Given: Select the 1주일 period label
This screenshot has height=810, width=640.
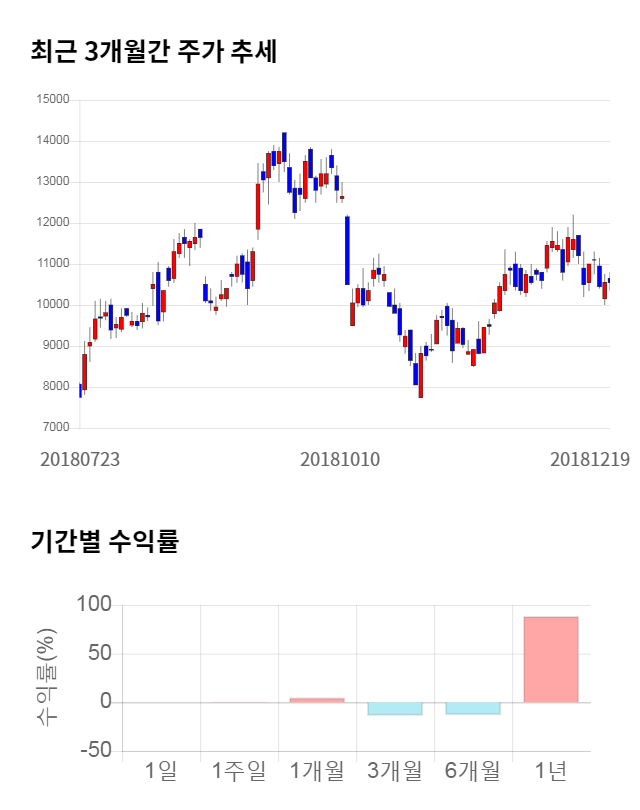Looking at the screenshot, I should tap(239, 770).
